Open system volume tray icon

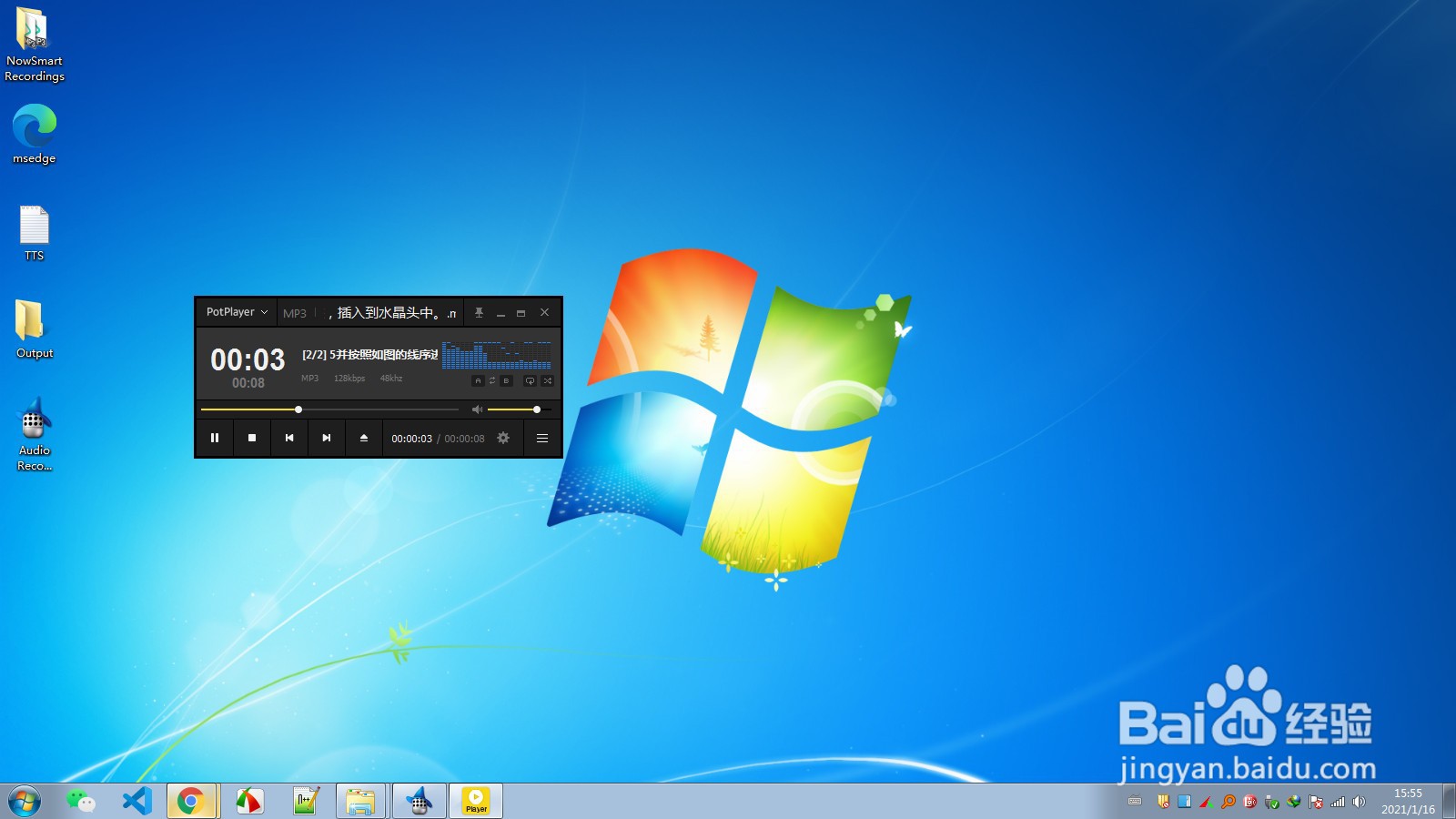click(1360, 802)
